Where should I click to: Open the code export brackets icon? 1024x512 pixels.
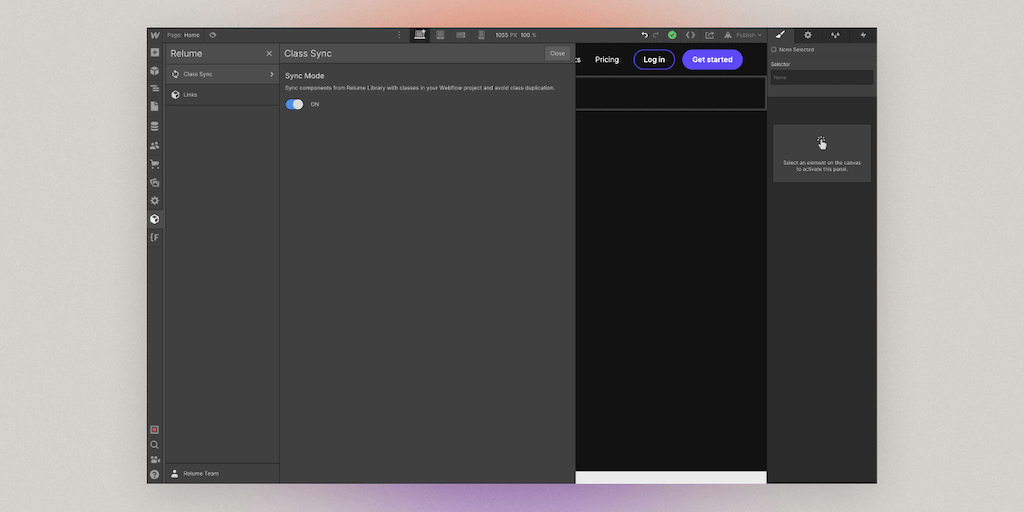point(690,35)
